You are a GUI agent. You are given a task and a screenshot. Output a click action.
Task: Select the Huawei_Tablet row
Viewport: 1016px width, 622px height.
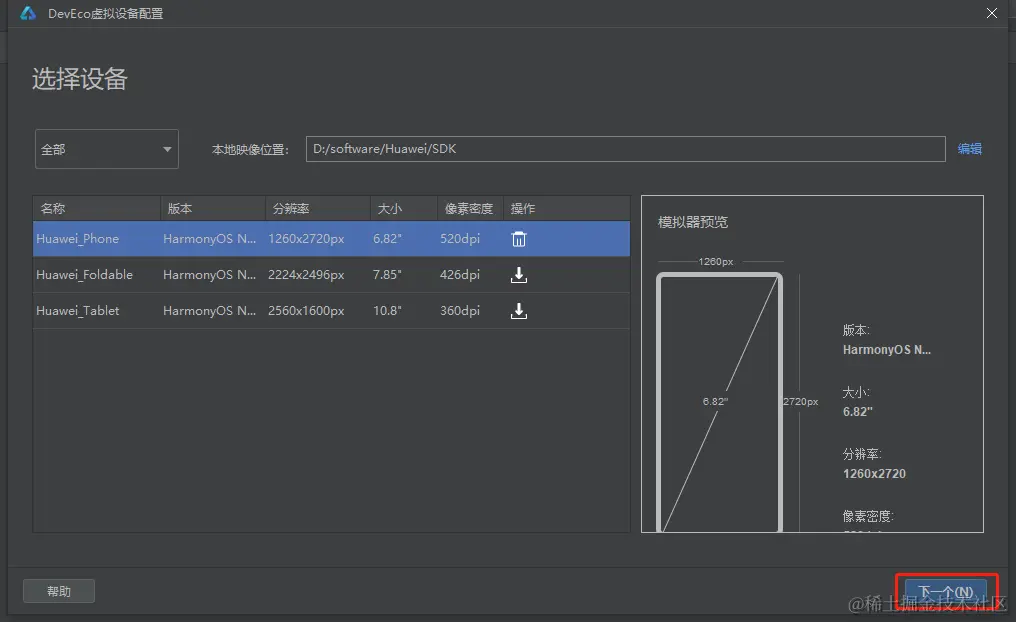pos(331,311)
